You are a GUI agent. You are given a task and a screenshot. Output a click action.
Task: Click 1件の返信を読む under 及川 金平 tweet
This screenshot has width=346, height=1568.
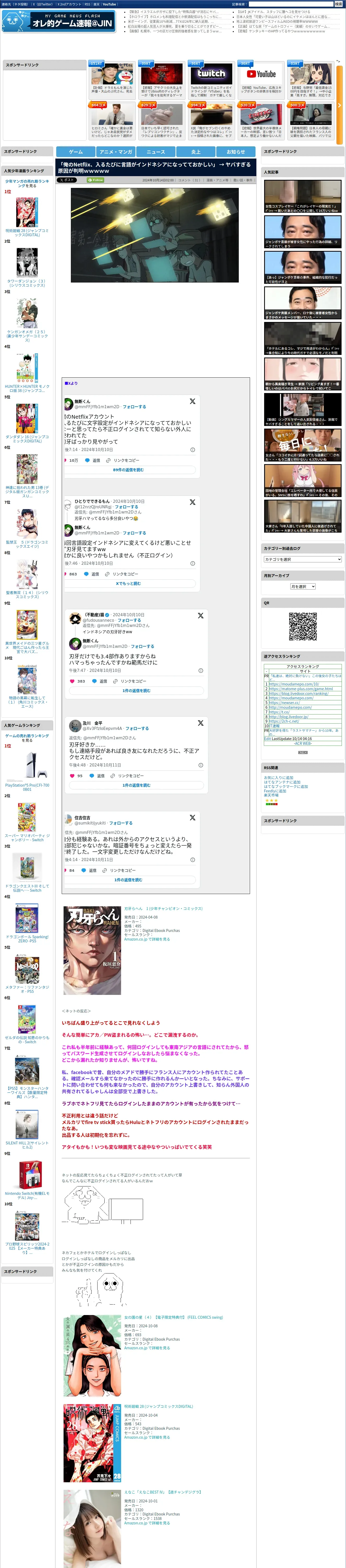tap(137, 785)
